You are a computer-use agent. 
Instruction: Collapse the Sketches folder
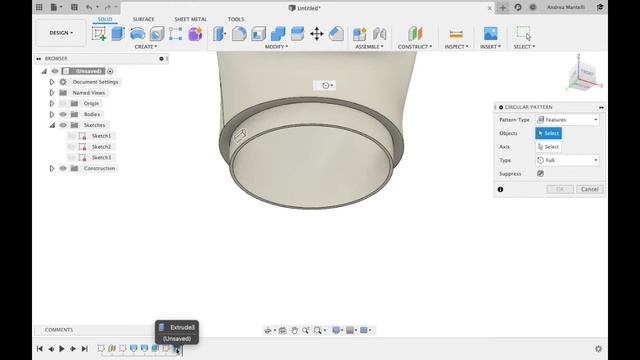click(52, 125)
